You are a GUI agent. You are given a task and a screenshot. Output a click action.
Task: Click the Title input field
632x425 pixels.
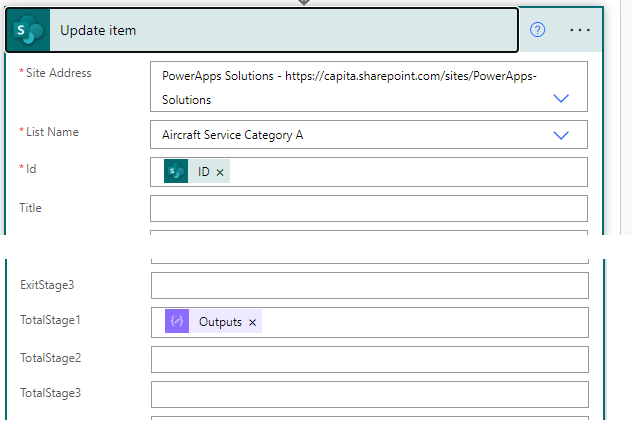pyautogui.click(x=368, y=208)
